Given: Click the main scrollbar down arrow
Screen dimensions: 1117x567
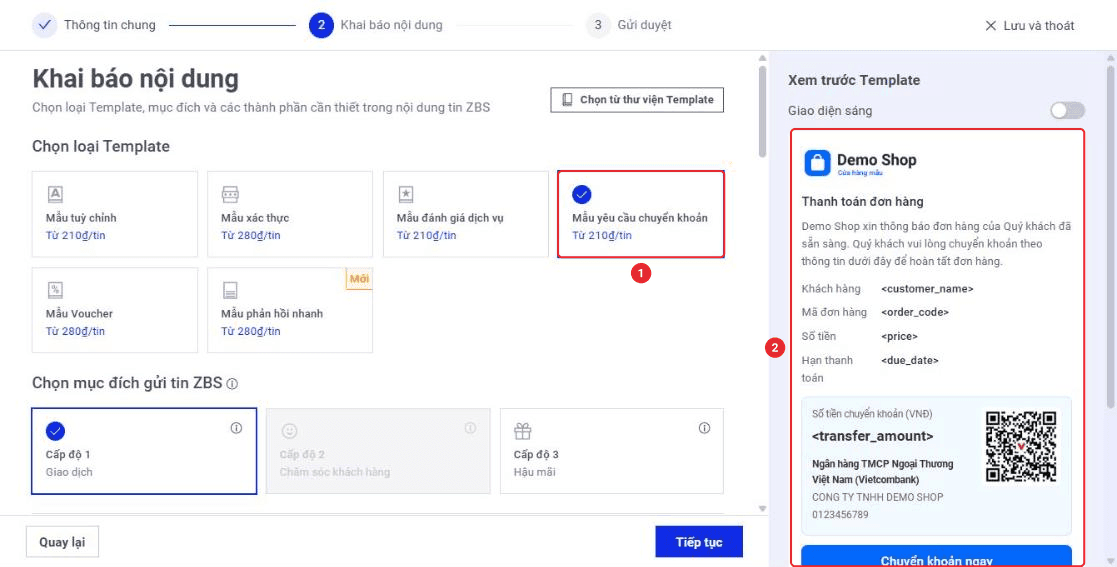Looking at the screenshot, I should click(x=762, y=509).
